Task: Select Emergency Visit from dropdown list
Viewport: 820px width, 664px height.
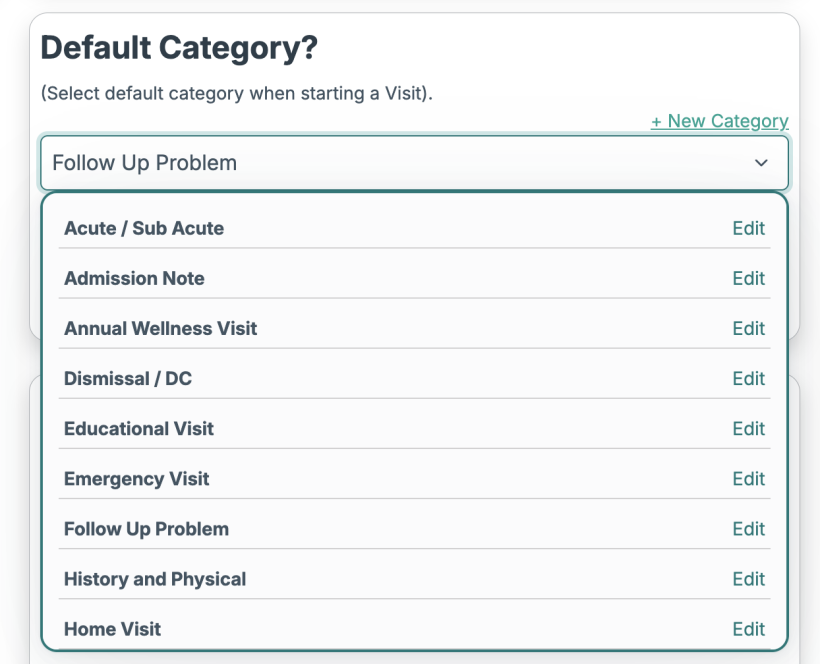Action: pyautogui.click(x=137, y=478)
